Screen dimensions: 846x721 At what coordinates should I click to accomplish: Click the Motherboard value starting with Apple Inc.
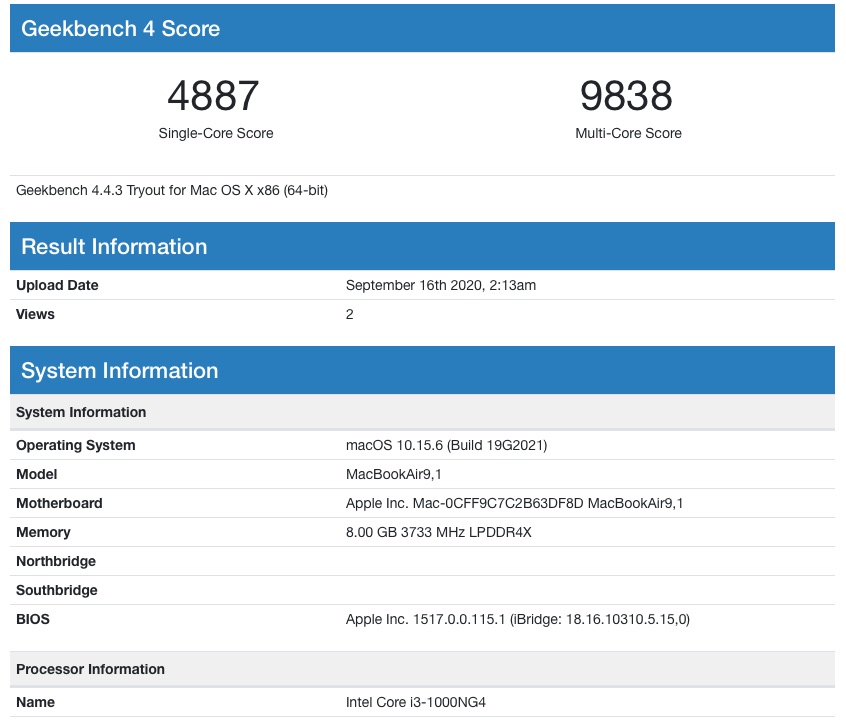514,503
